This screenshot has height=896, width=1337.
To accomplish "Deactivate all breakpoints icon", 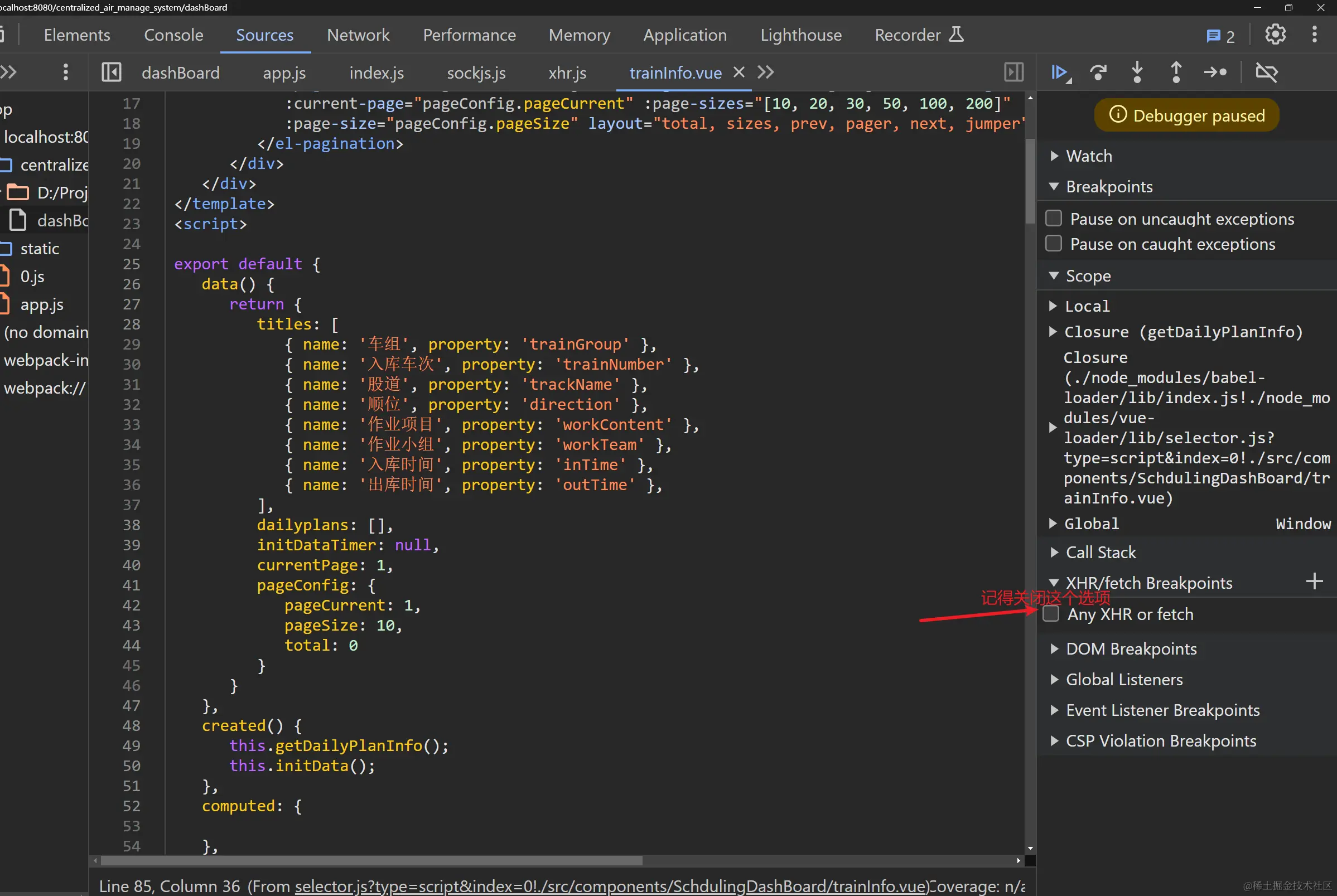I will click(x=1266, y=72).
